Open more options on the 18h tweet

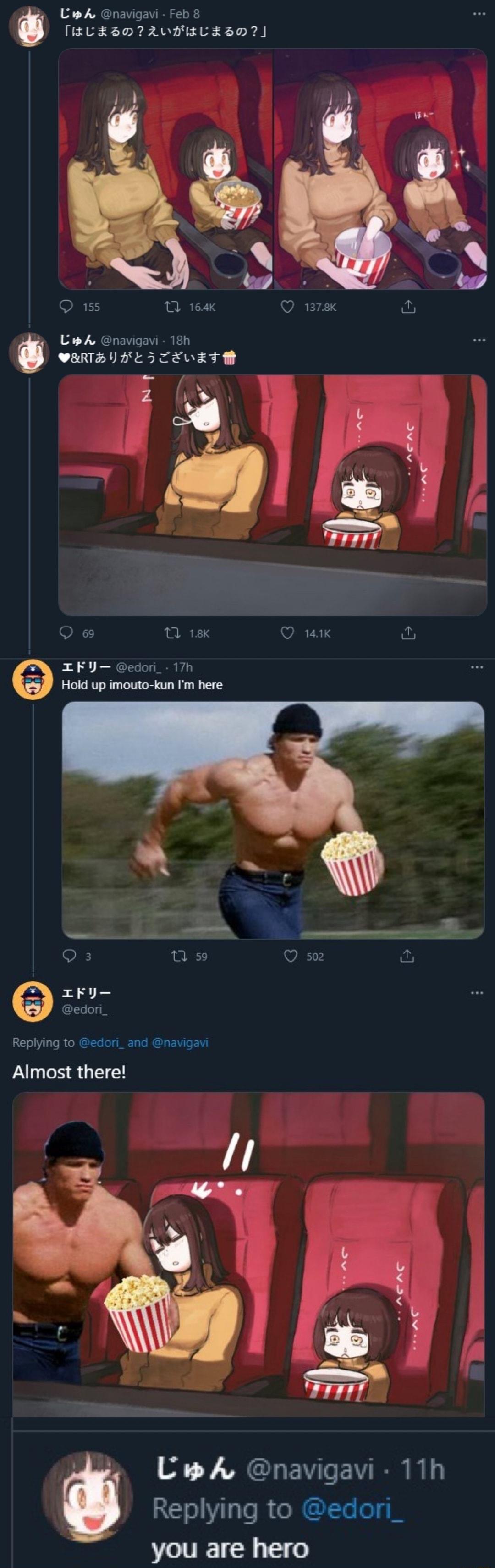(478, 340)
